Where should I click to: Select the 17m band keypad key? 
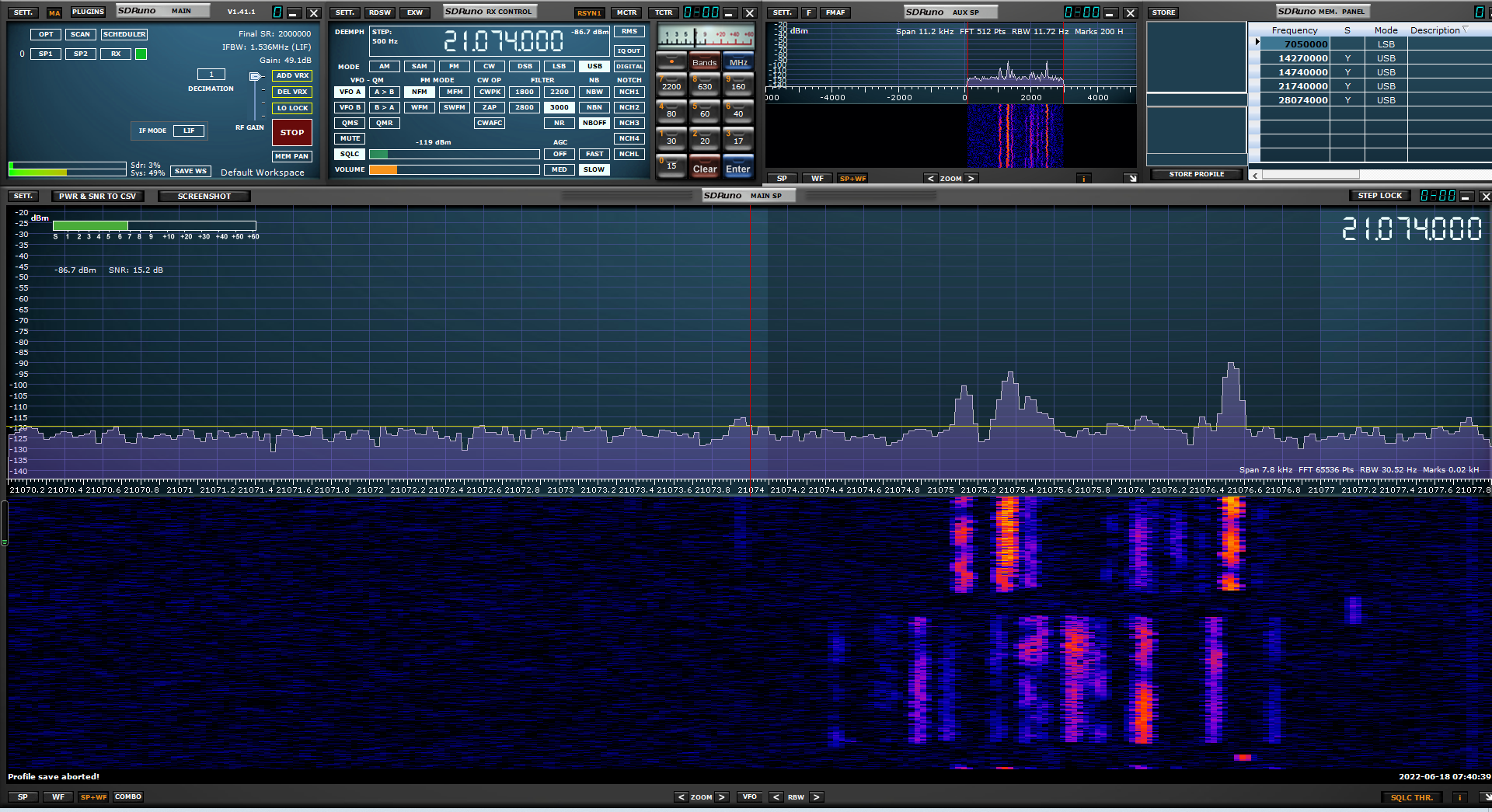[x=738, y=138]
